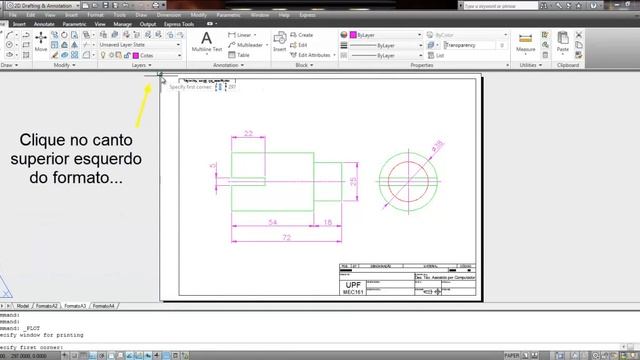Click the Lineweight icon in Properties panel
This screenshot has height=360, width=640.
[x=344, y=45]
